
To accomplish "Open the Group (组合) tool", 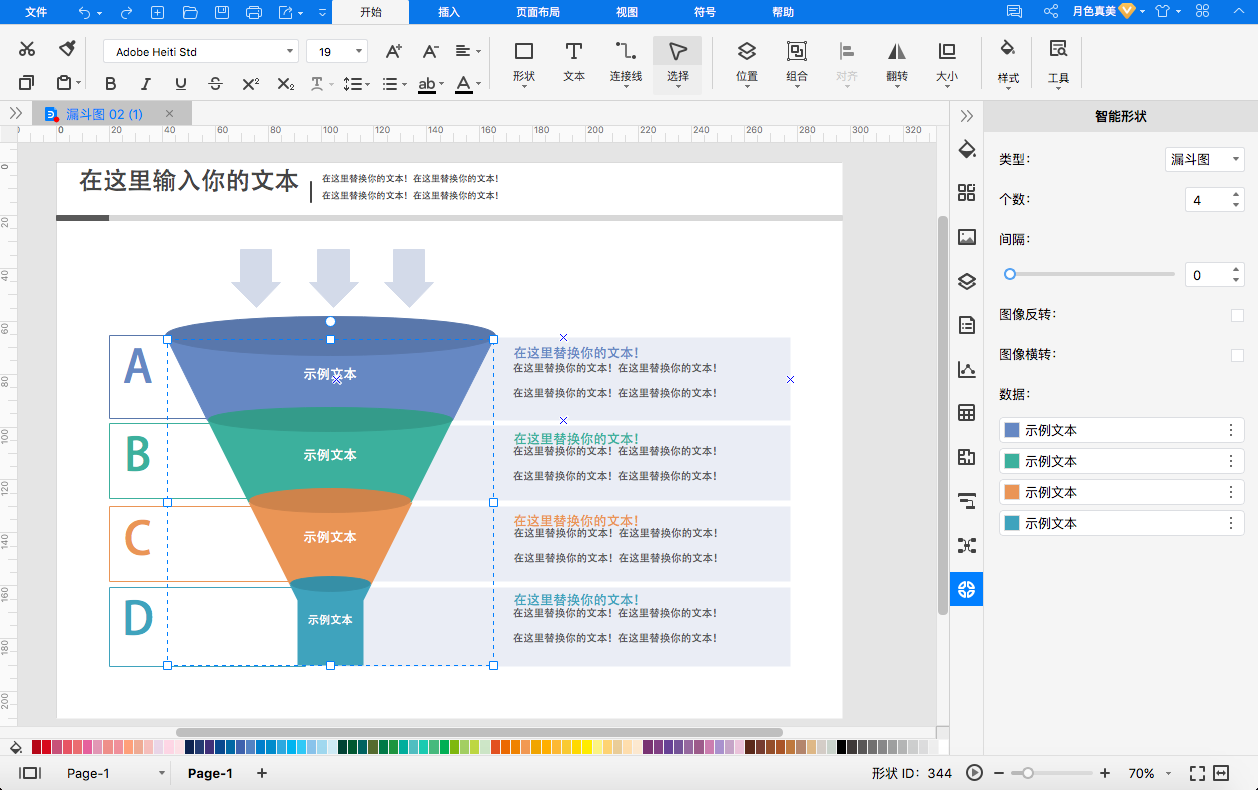I will (797, 62).
